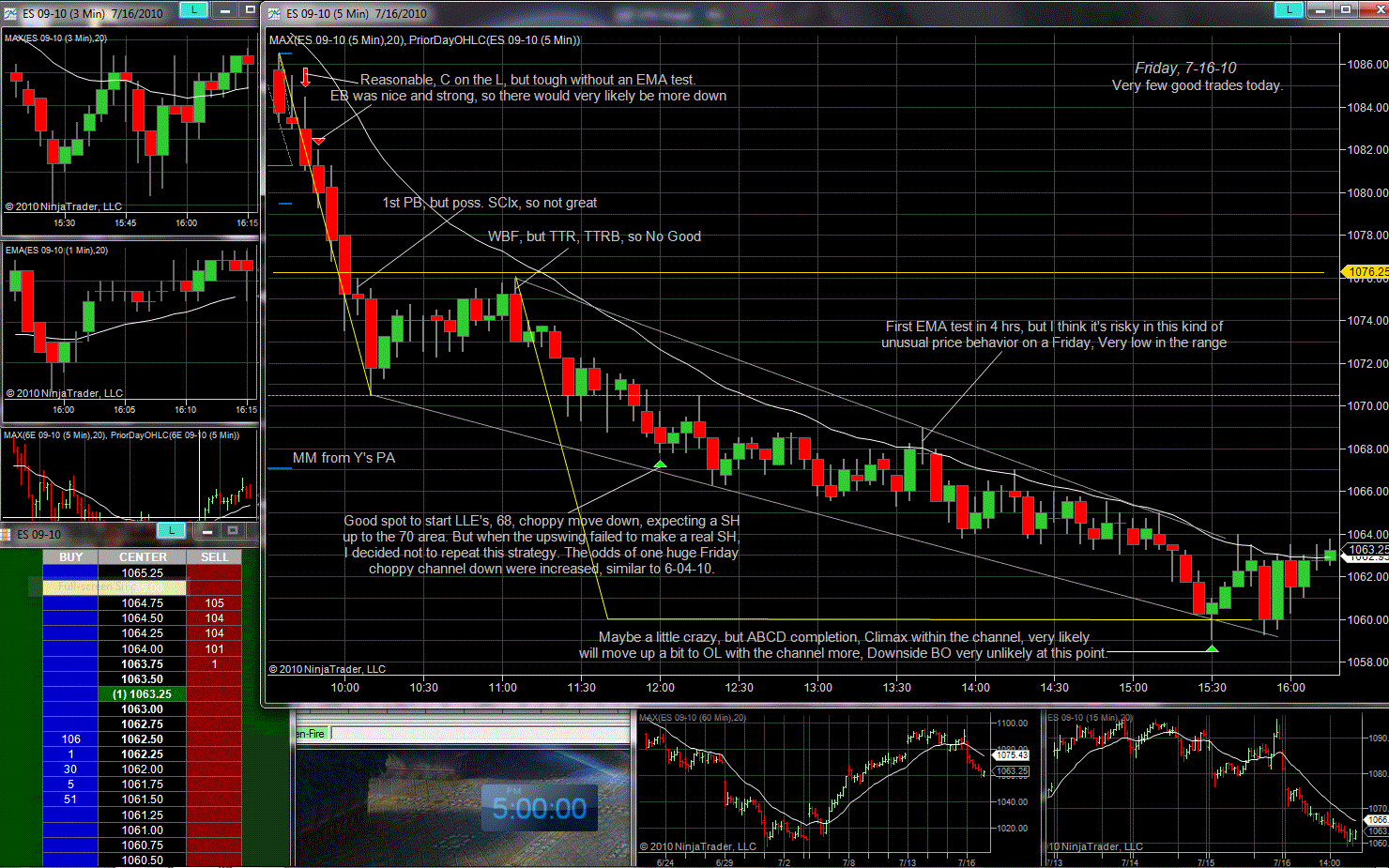1389x868 pixels.
Task: Click the BUY column header
Action: [x=70, y=557]
